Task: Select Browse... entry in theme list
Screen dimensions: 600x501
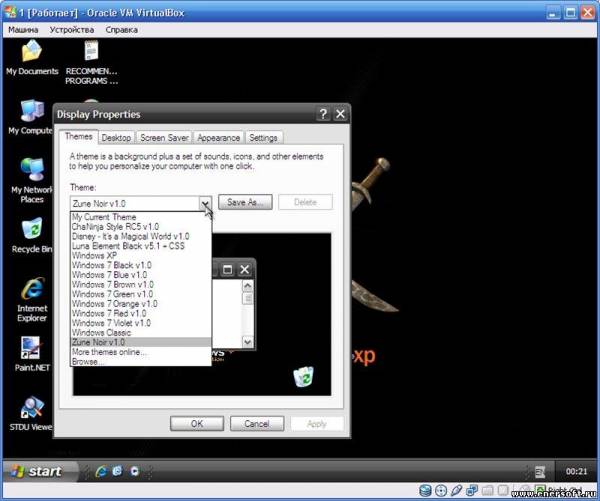Action: coord(141,361)
